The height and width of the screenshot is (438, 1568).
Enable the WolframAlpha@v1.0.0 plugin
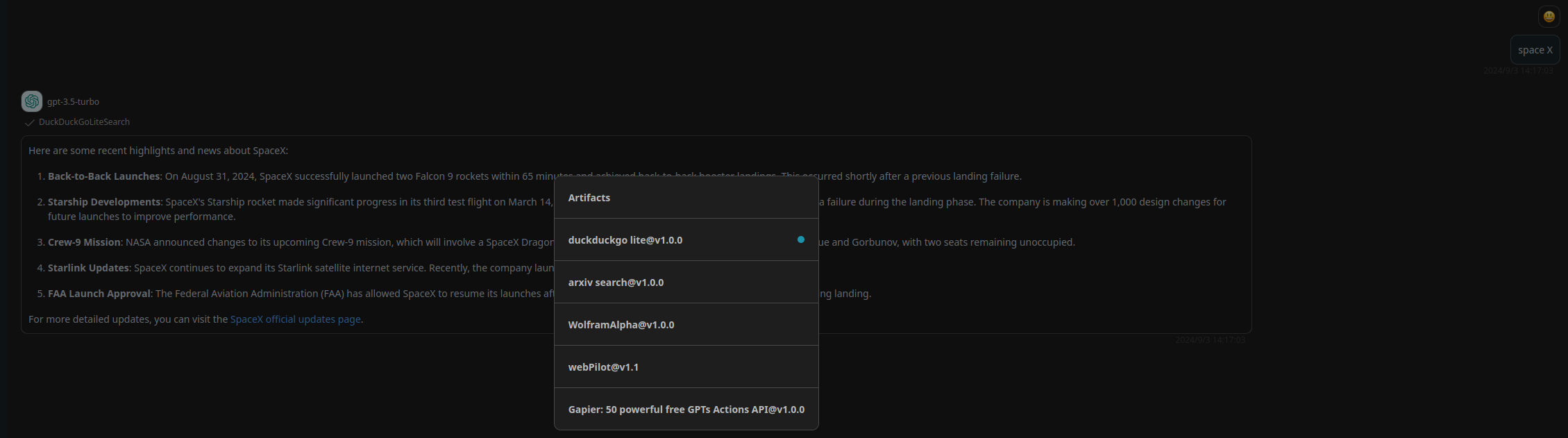686,325
